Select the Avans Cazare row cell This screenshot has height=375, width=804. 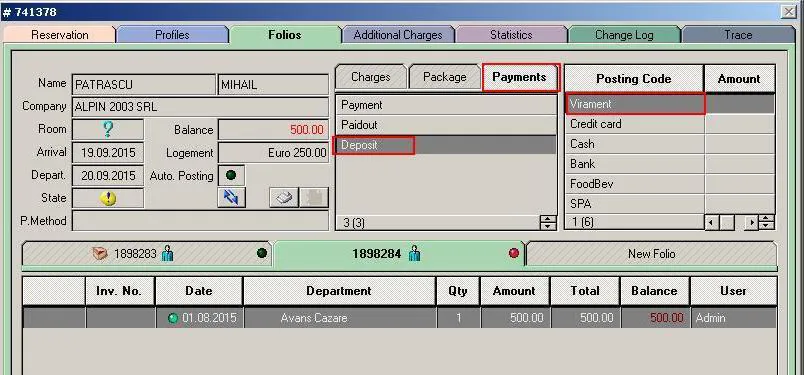[340, 318]
